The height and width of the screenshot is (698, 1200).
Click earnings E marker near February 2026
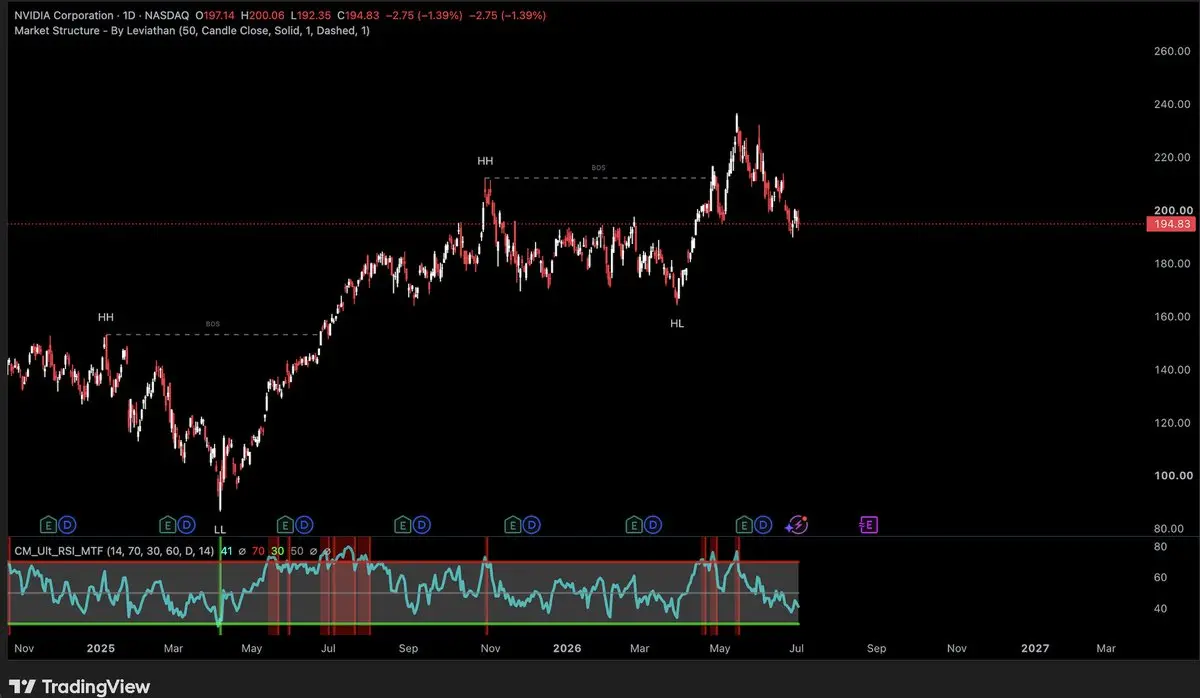pos(633,523)
